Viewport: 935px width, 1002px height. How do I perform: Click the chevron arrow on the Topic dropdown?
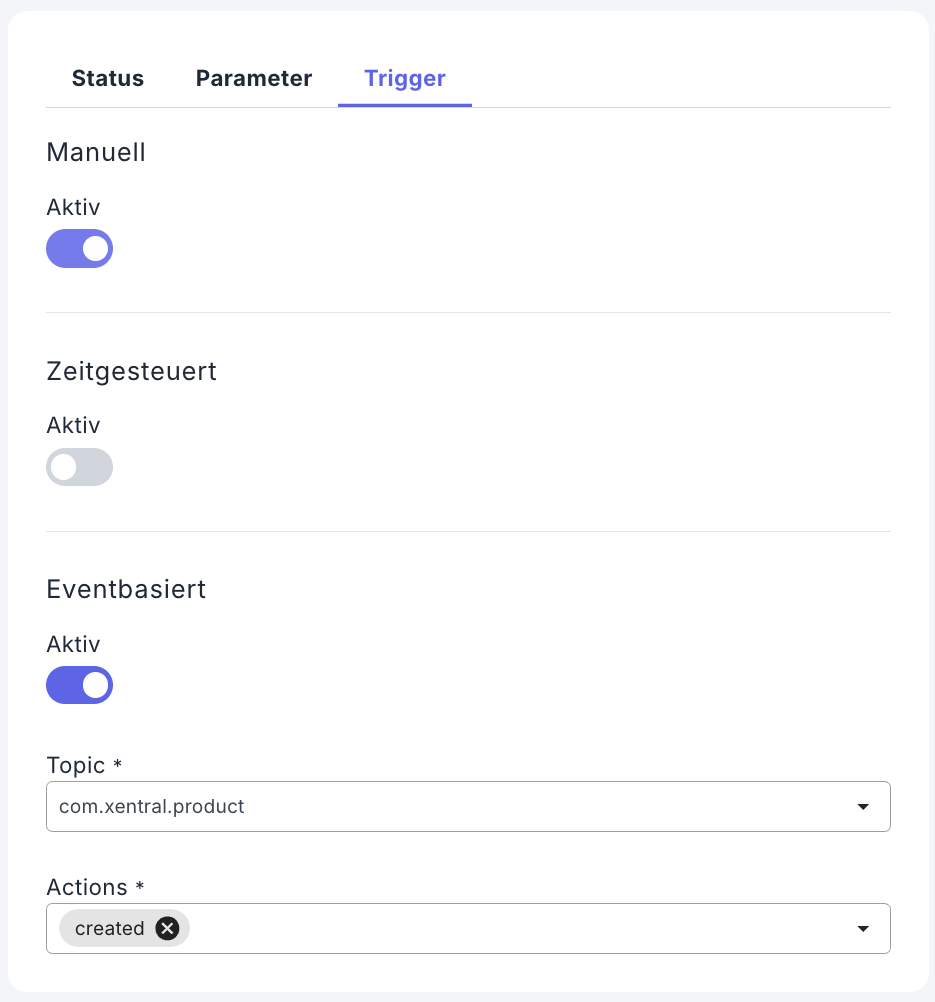[862, 806]
